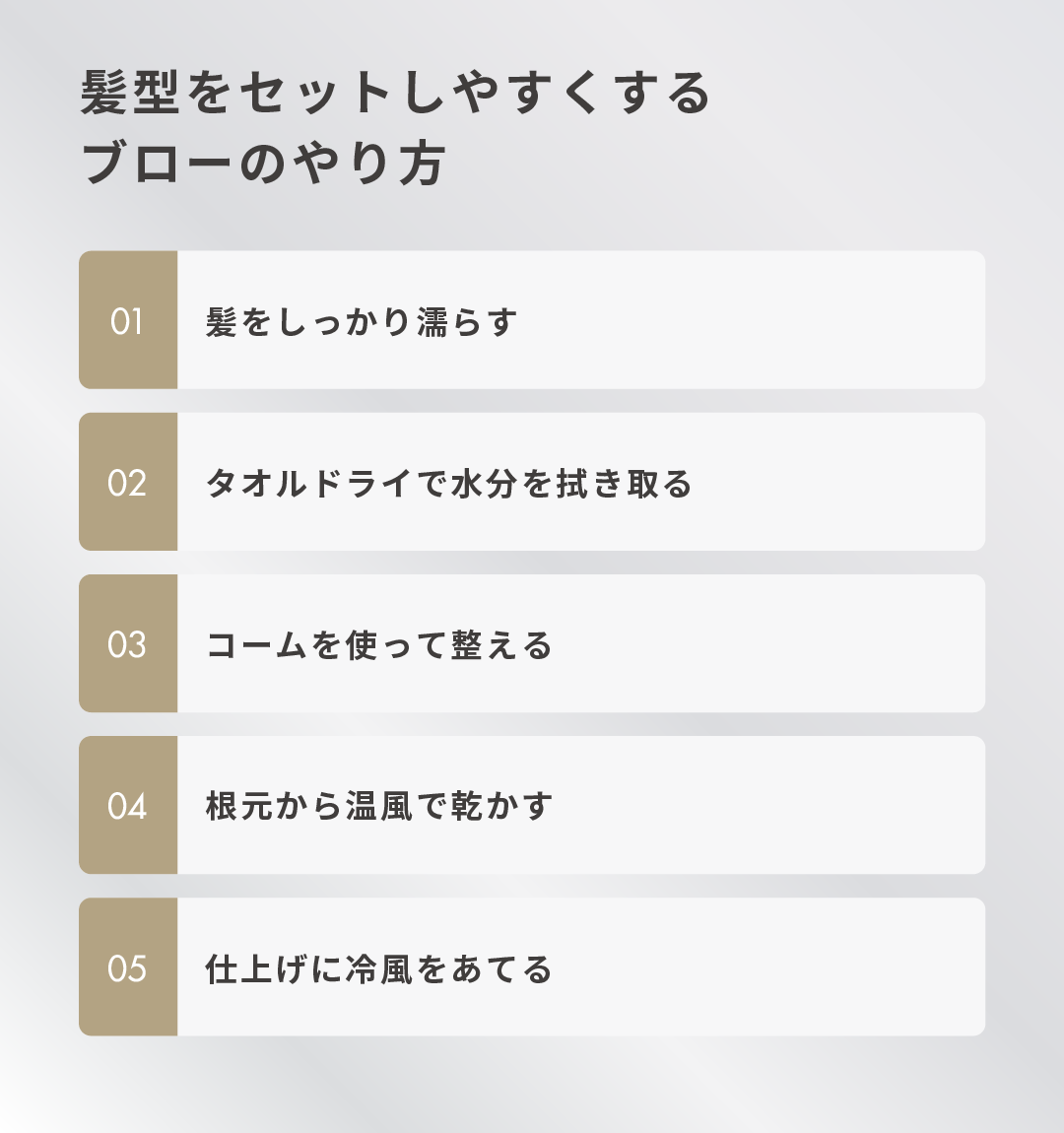Select the tan 01 number badge
Image resolution: width=1064 pixels, height=1133 pixels.
tap(128, 320)
